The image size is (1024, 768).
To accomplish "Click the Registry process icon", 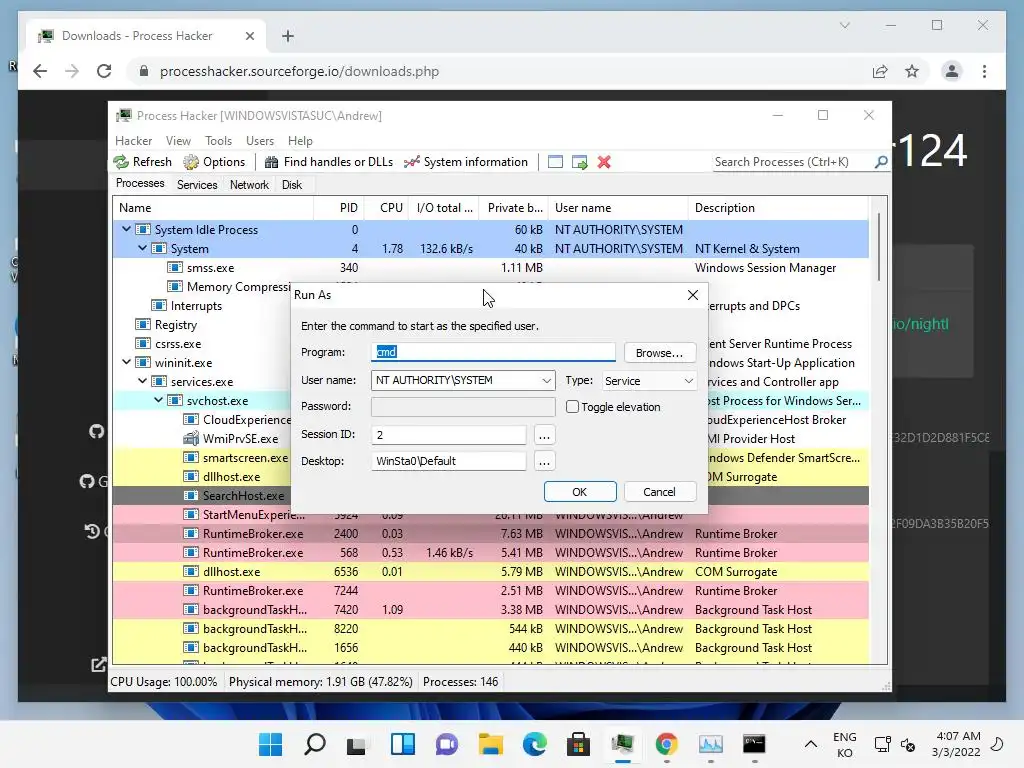I will 142,325.
